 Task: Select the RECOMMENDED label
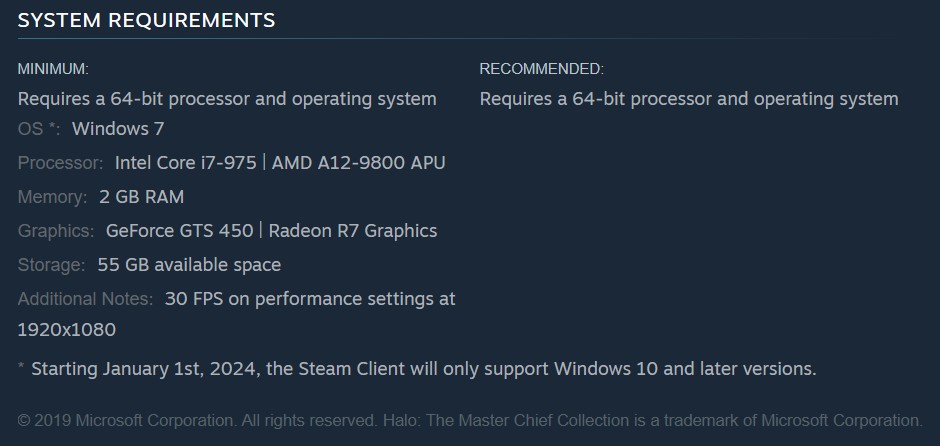pos(541,69)
